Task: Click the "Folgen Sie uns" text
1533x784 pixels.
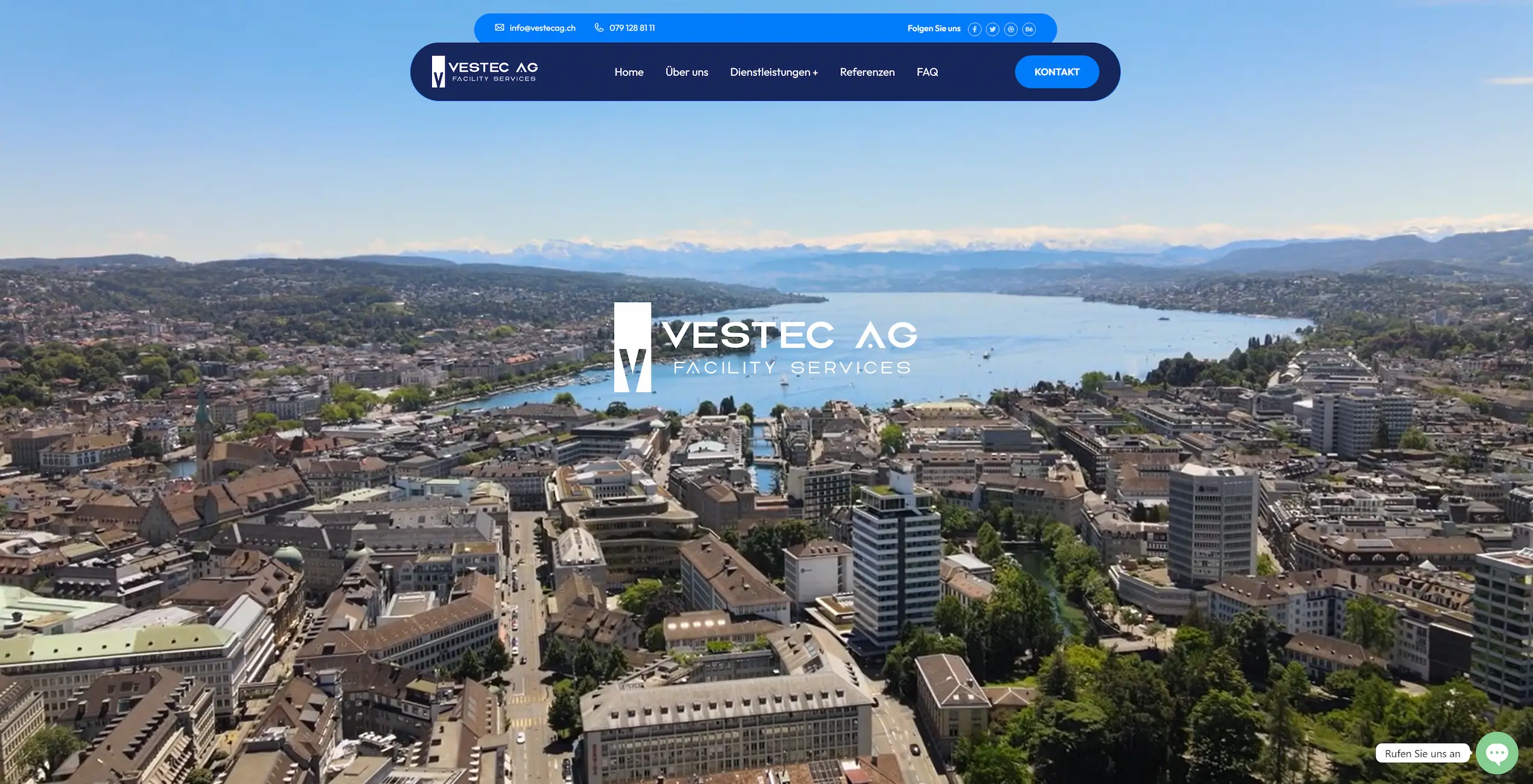Action: [x=933, y=28]
